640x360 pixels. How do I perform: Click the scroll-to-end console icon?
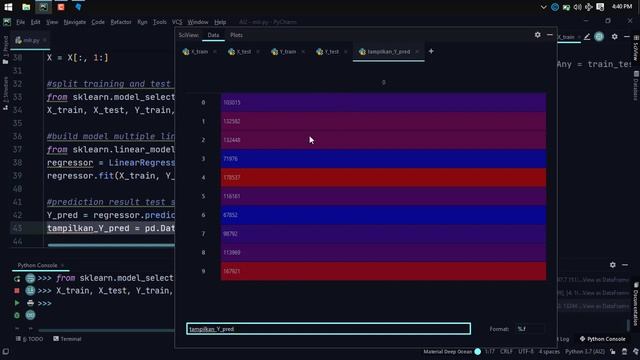coord(30,291)
